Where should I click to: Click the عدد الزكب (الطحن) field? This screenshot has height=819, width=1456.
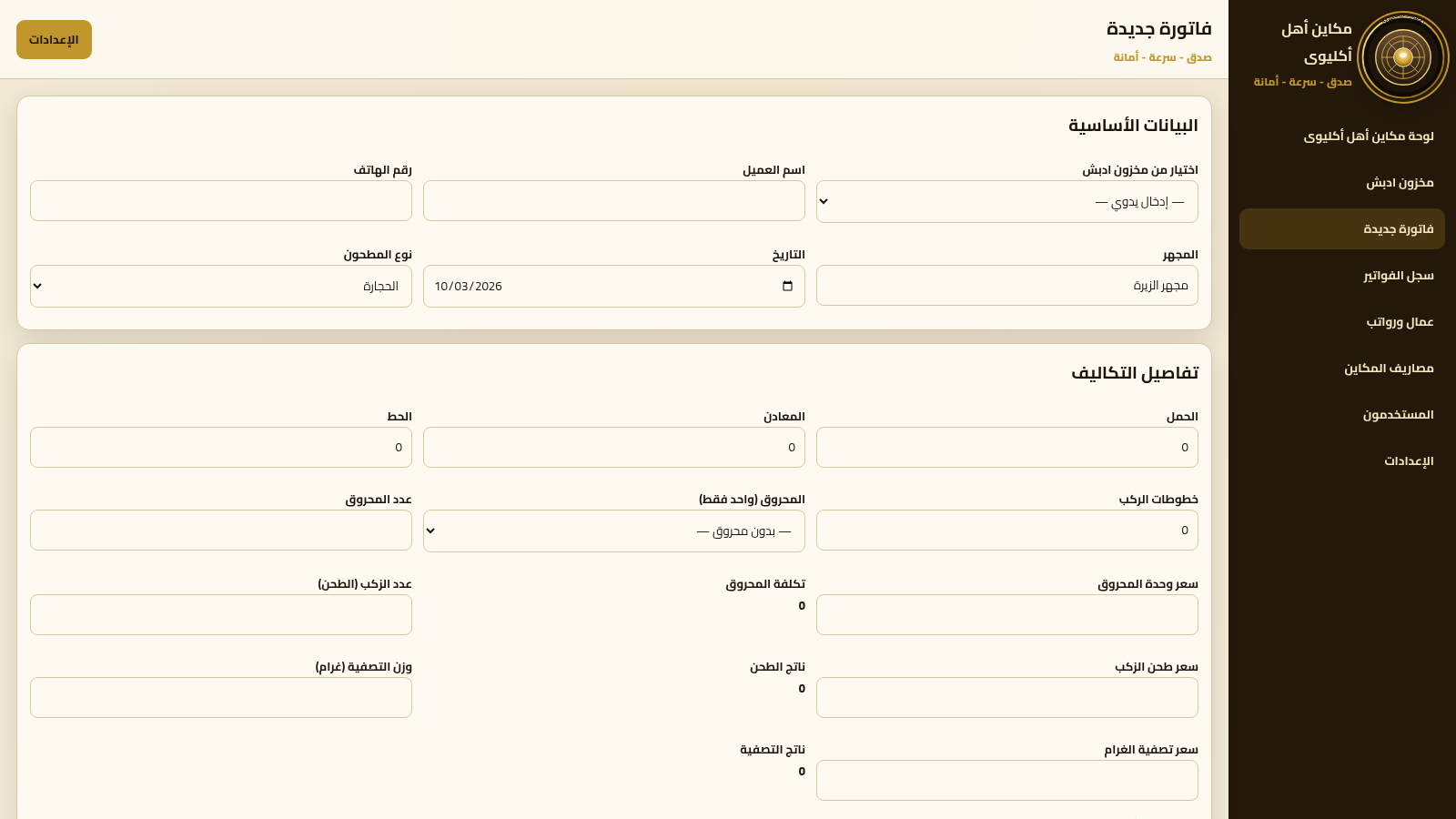221,614
